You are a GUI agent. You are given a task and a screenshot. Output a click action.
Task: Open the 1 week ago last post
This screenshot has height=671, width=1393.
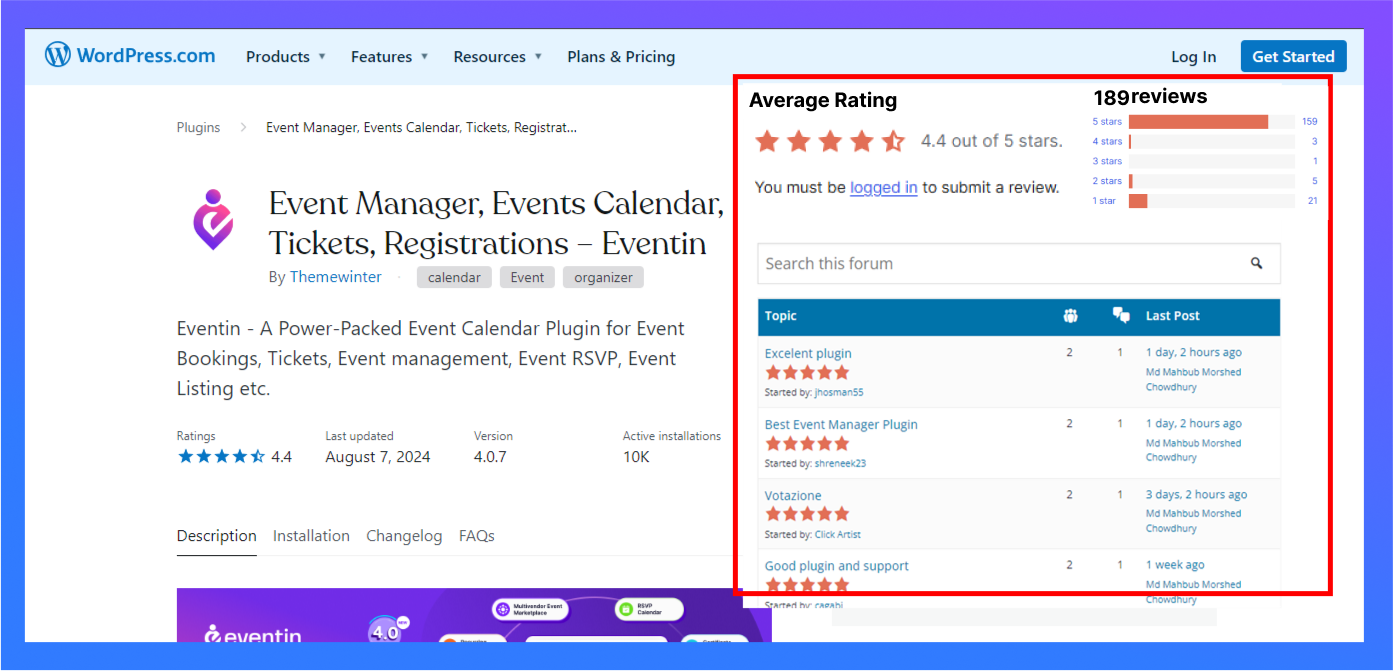pyautogui.click(x=1175, y=565)
